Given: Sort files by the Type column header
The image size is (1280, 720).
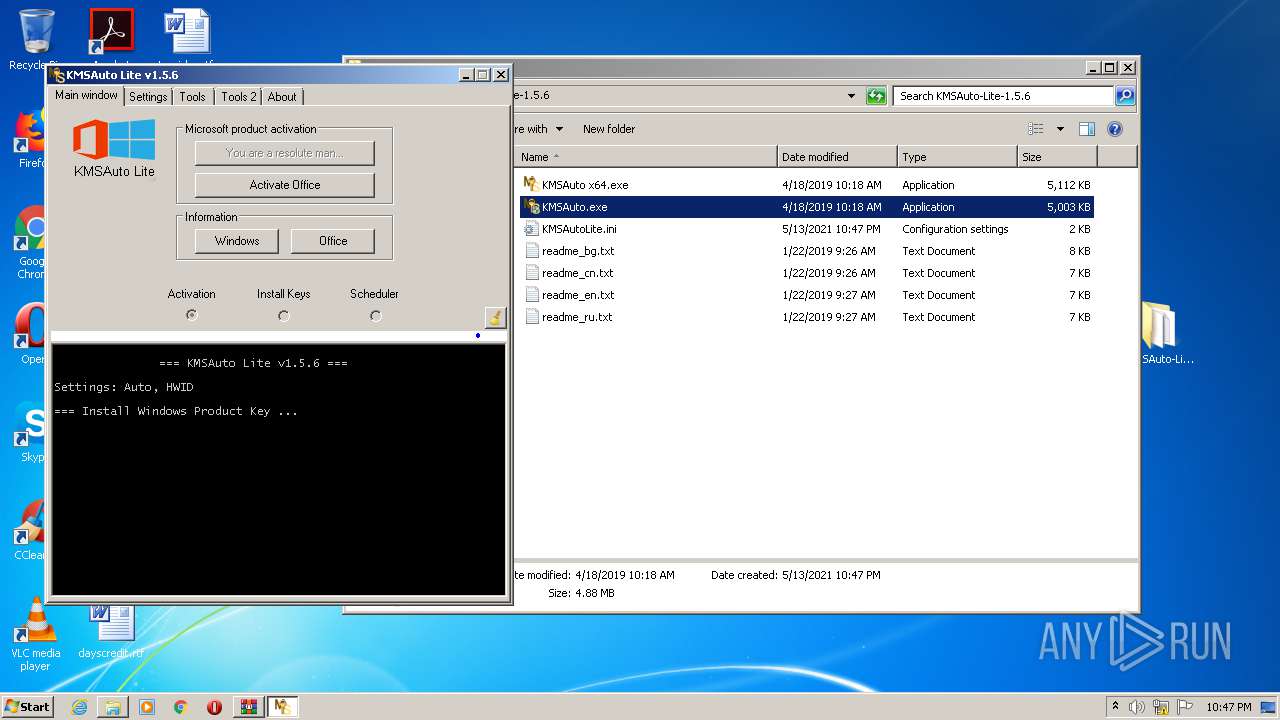Looking at the screenshot, I should click(x=957, y=157).
